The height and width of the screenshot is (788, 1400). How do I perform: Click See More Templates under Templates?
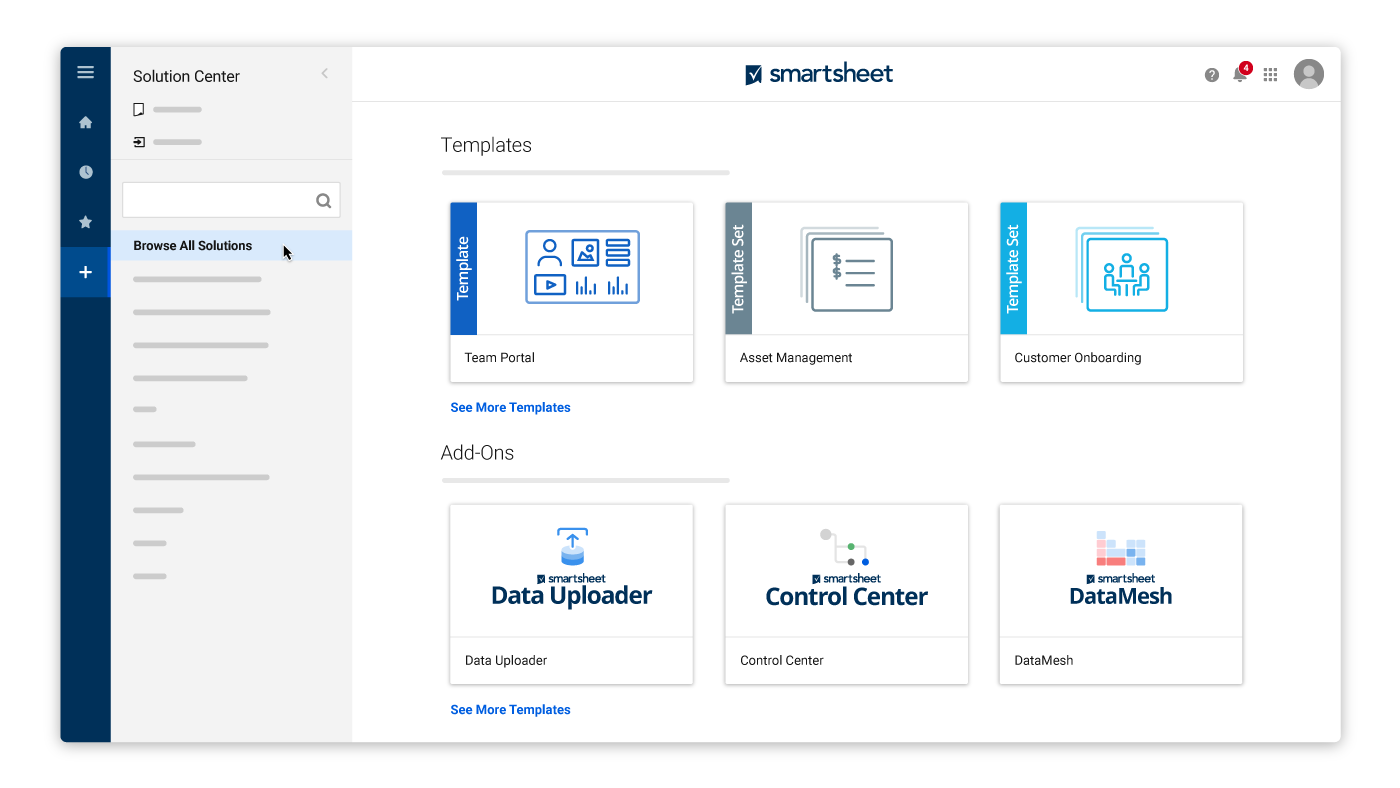(510, 408)
